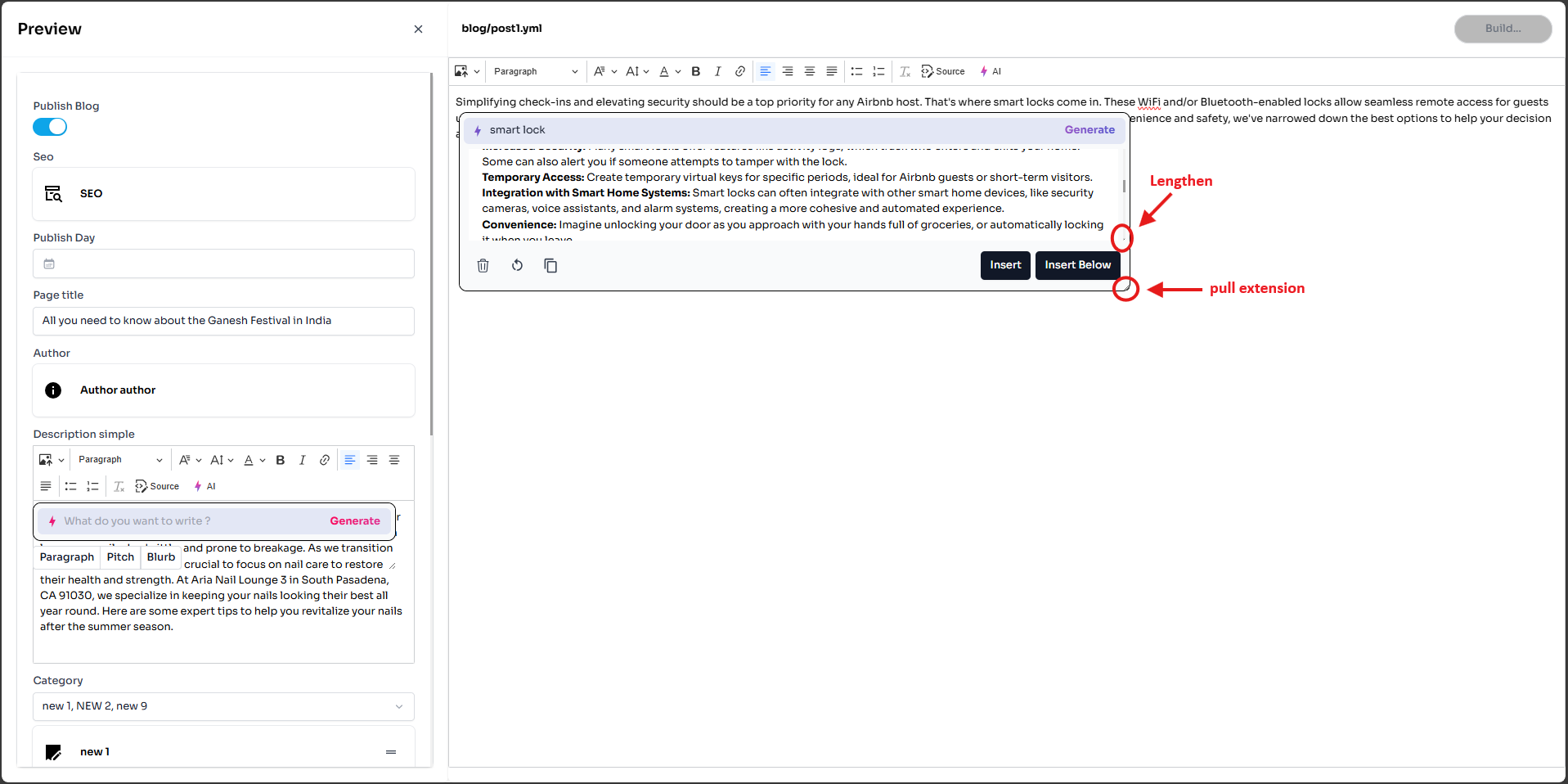Select the Pitch option tab
Image resolution: width=1568 pixels, height=784 pixels.
[x=120, y=557]
